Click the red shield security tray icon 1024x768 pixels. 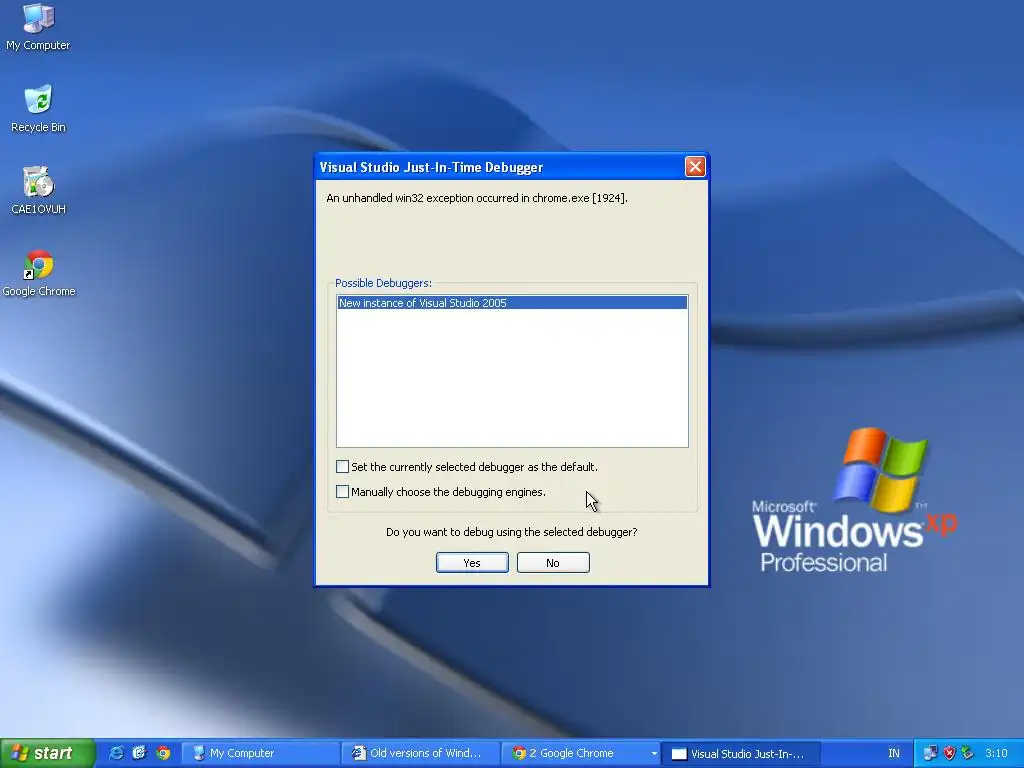(x=950, y=753)
